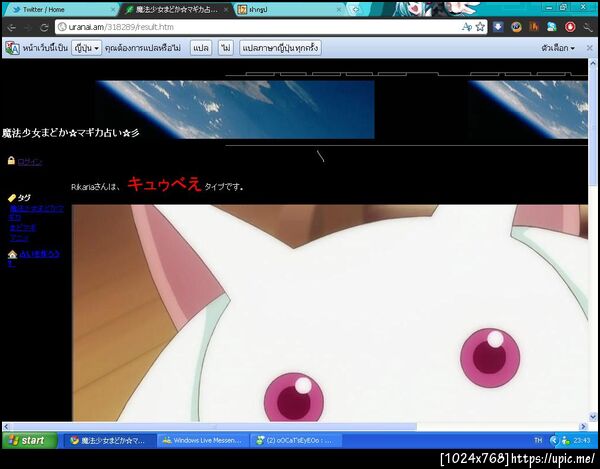This screenshot has width=600, height=469.
Task: Close the Twitter / Home tab
Action: (x=113, y=10)
